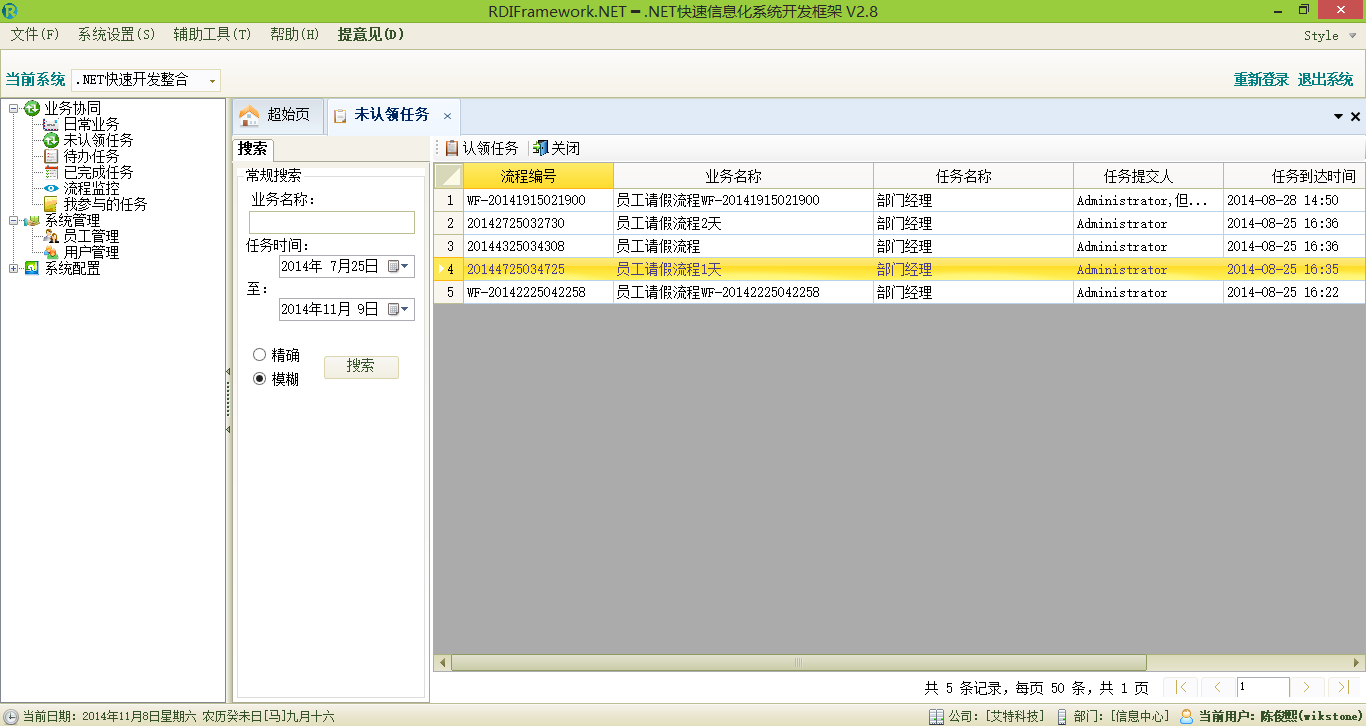Click the 业务名称 input field
This screenshot has height=726, width=1366.
[331, 222]
